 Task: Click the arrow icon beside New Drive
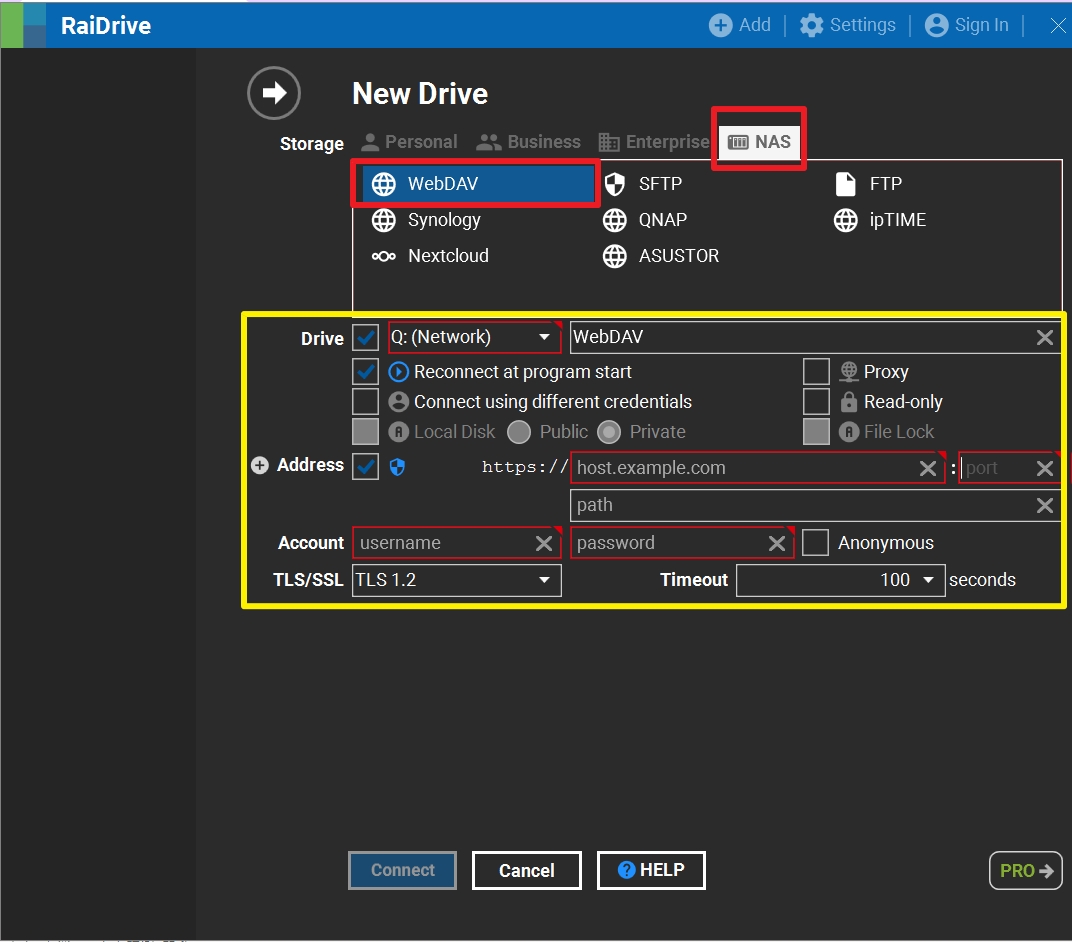pos(273,93)
